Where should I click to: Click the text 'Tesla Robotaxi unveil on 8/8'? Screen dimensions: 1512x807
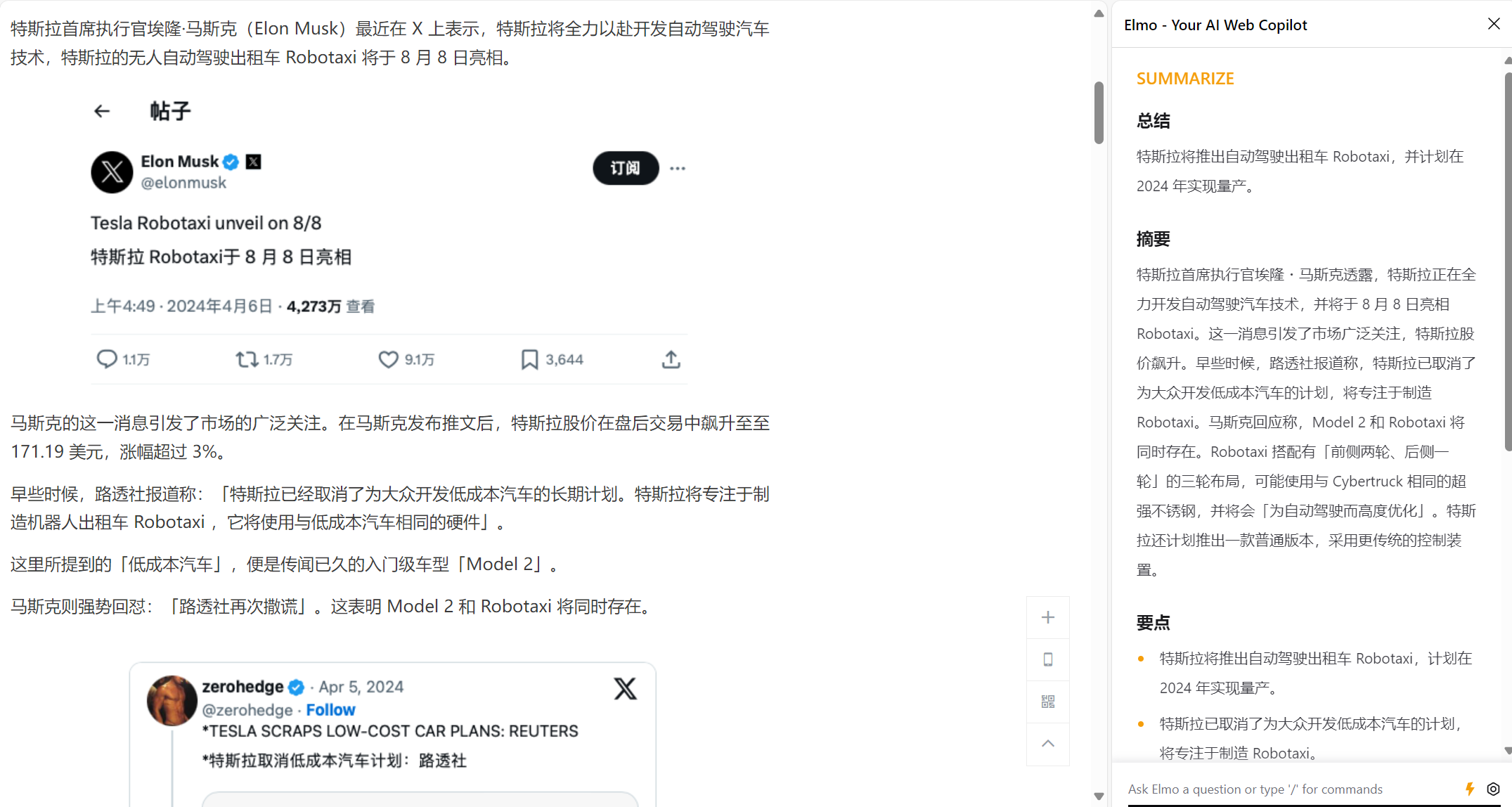coord(206,223)
